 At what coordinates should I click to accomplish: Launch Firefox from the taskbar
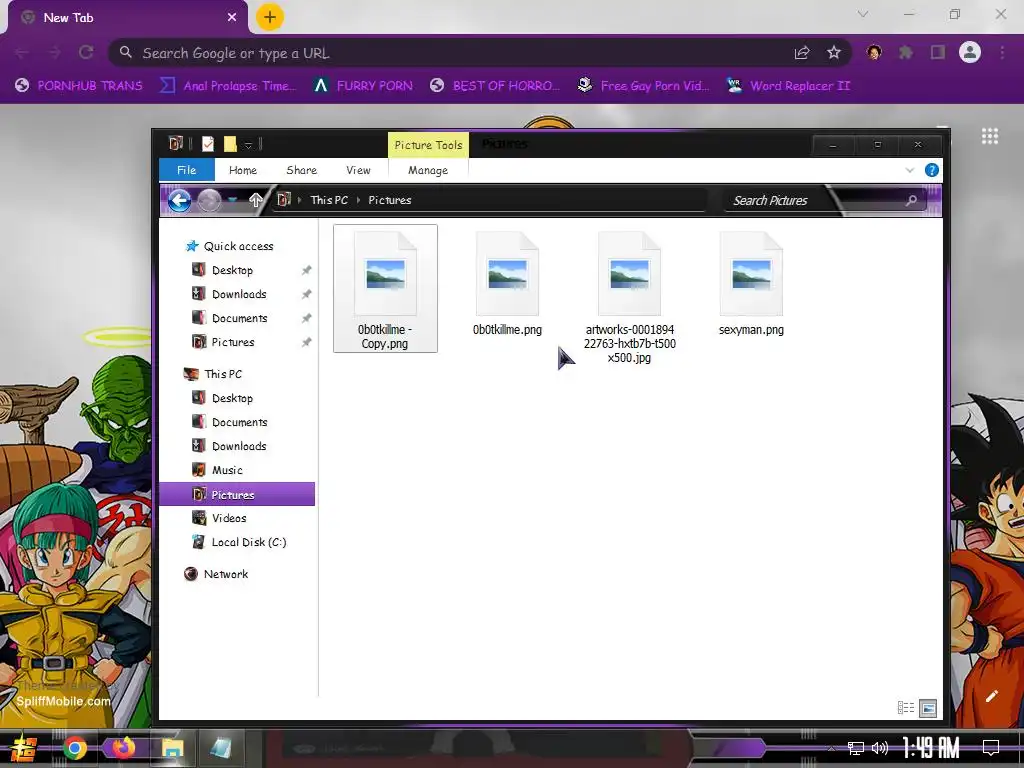(x=123, y=747)
